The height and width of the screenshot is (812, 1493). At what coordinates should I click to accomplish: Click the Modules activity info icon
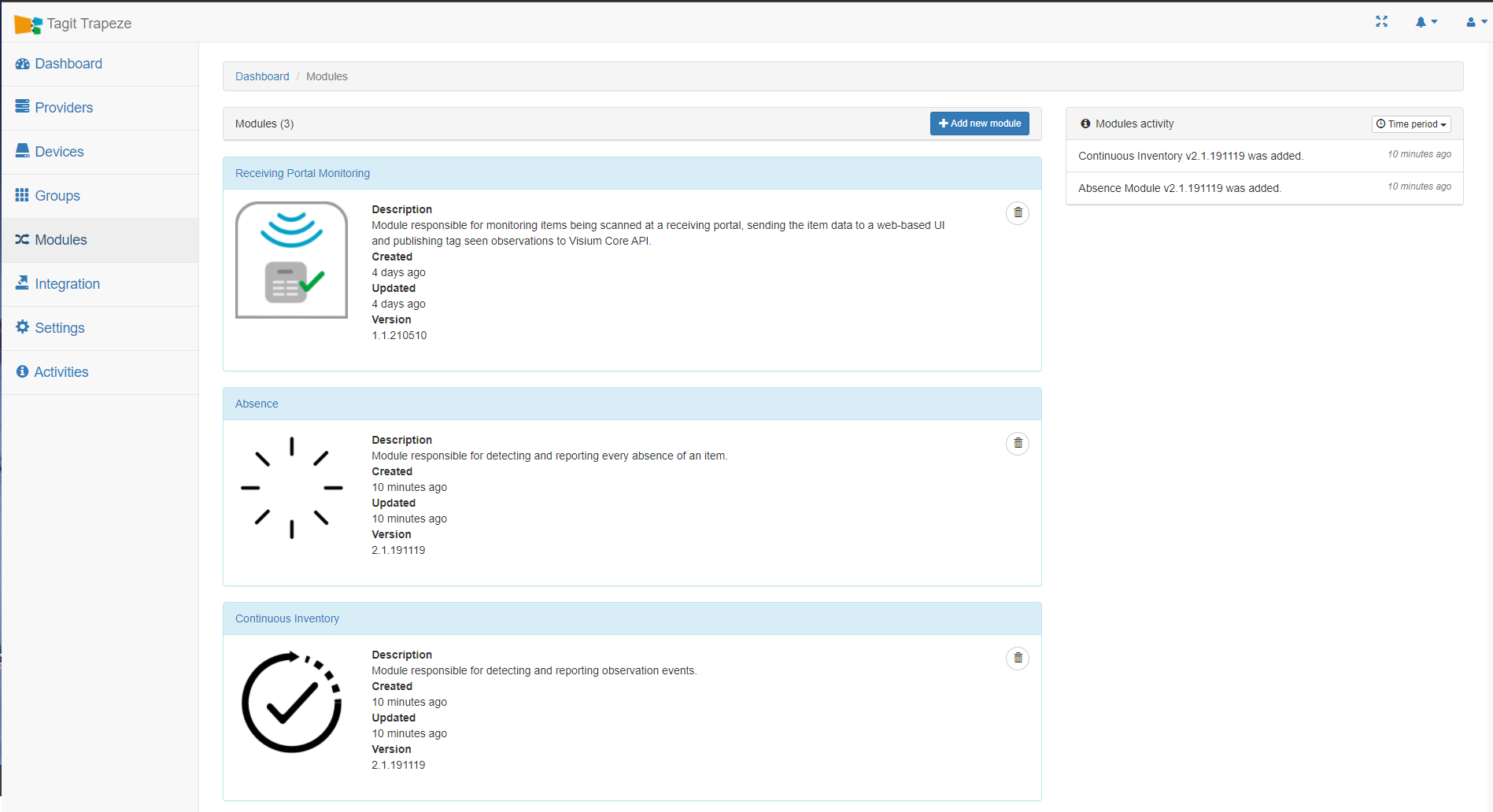click(x=1085, y=124)
